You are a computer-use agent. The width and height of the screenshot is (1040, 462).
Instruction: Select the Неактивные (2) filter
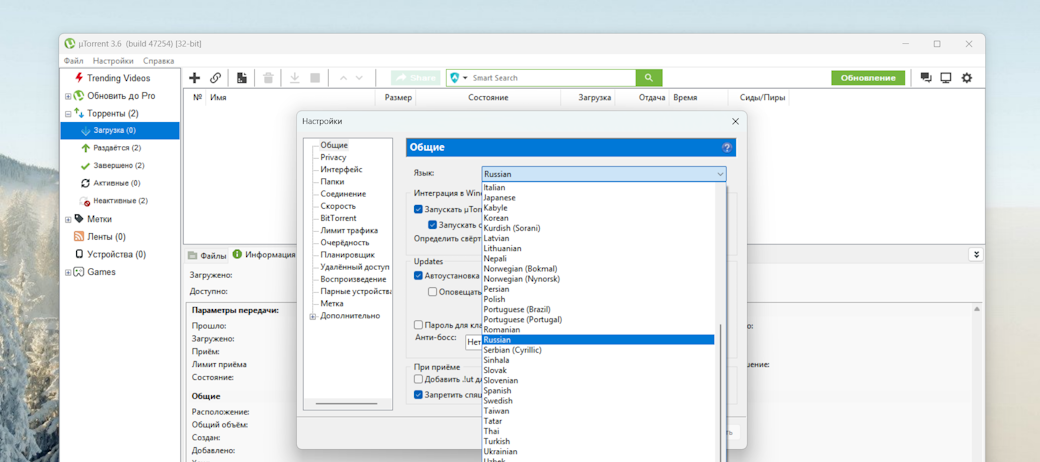(x=114, y=200)
